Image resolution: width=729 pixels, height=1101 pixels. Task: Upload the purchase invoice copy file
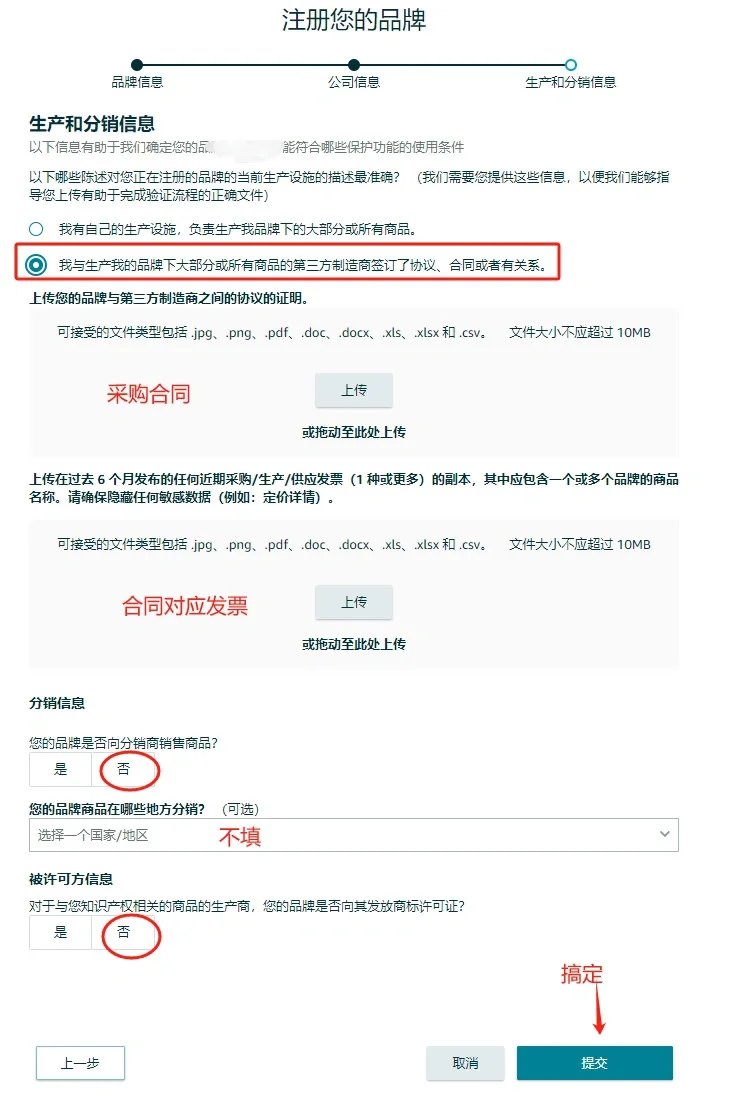coord(353,602)
